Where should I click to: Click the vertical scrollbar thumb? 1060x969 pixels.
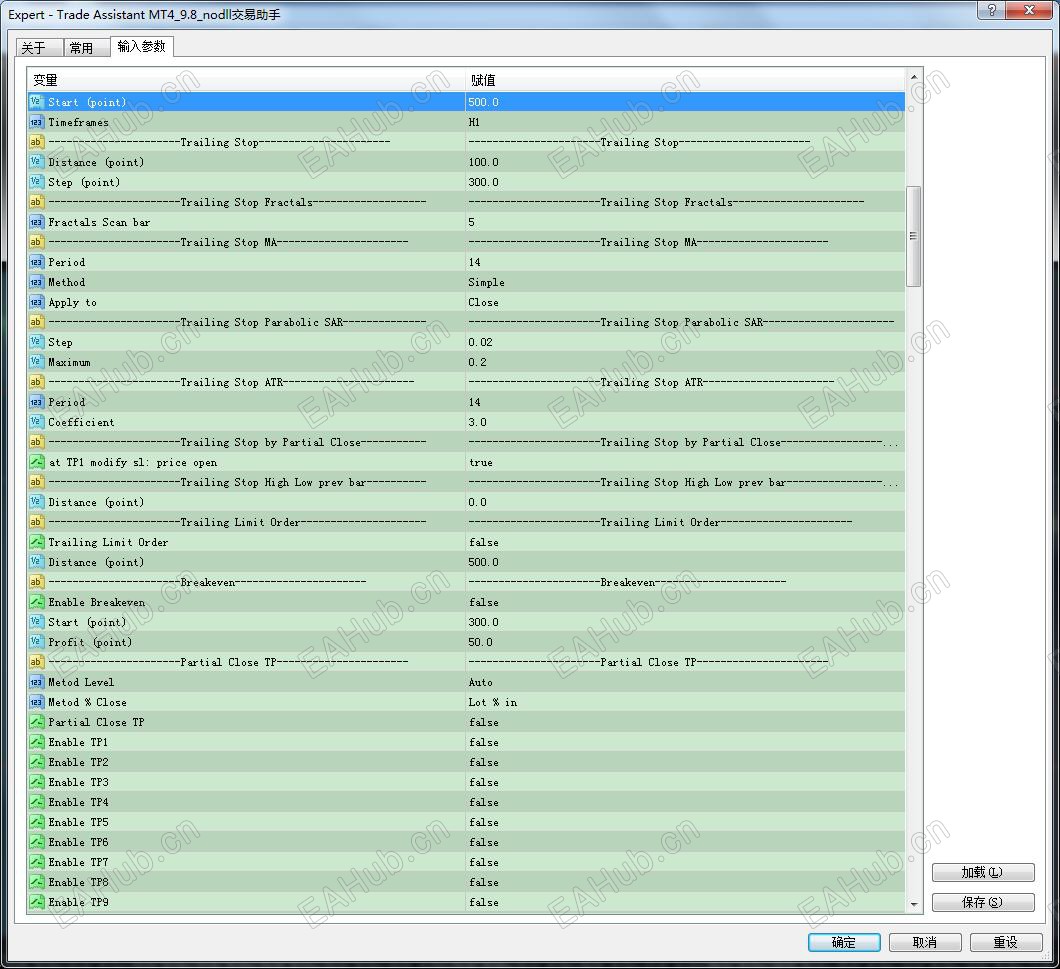tap(913, 236)
